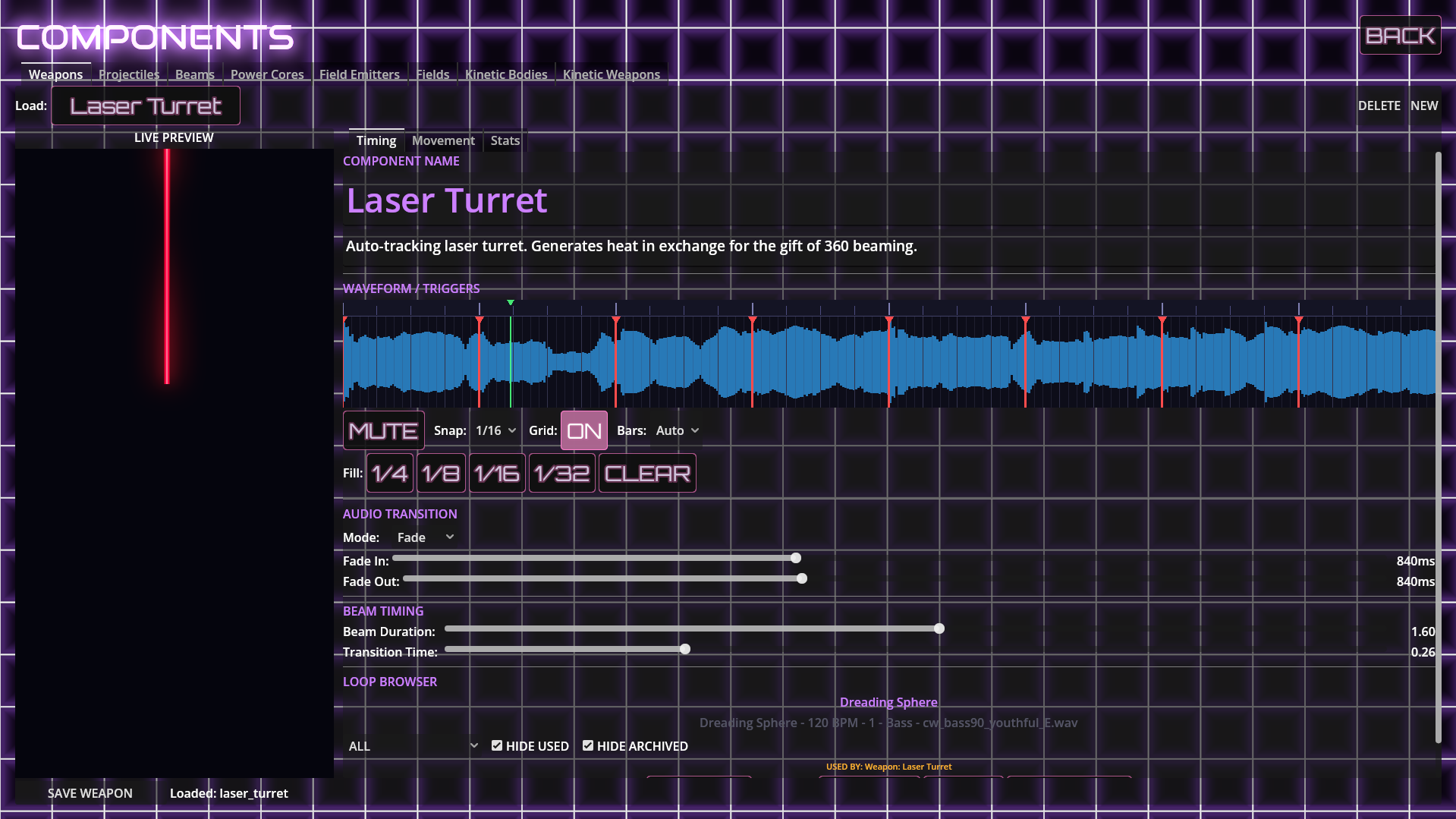Edit the Auto-tracking laser turret description
This screenshot has height=819, width=1456.
pyautogui.click(x=889, y=246)
